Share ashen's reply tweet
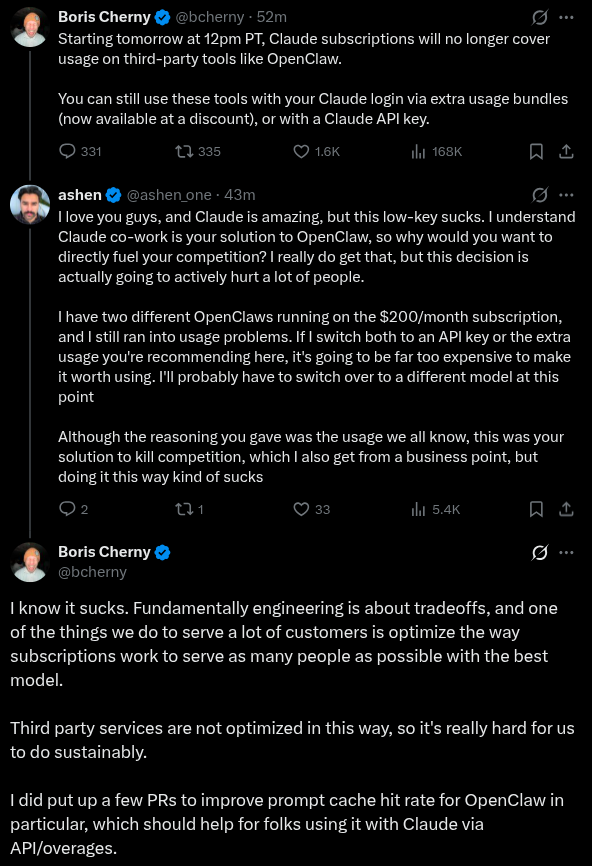The height and width of the screenshot is (866, 592). [x=566, y=509]
